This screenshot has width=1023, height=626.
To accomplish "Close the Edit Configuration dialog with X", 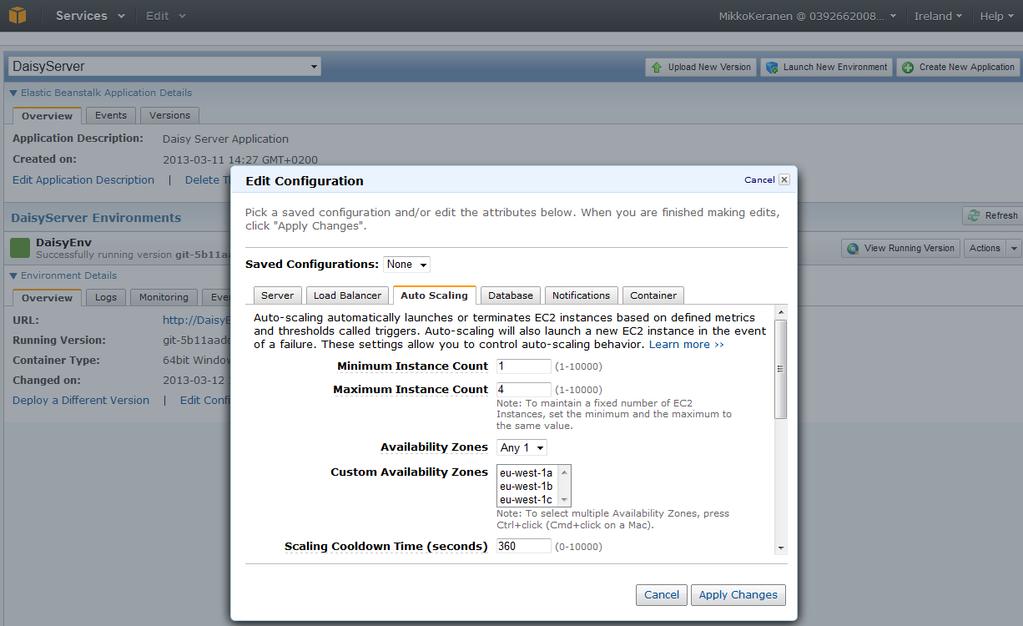I will point(784,180).
